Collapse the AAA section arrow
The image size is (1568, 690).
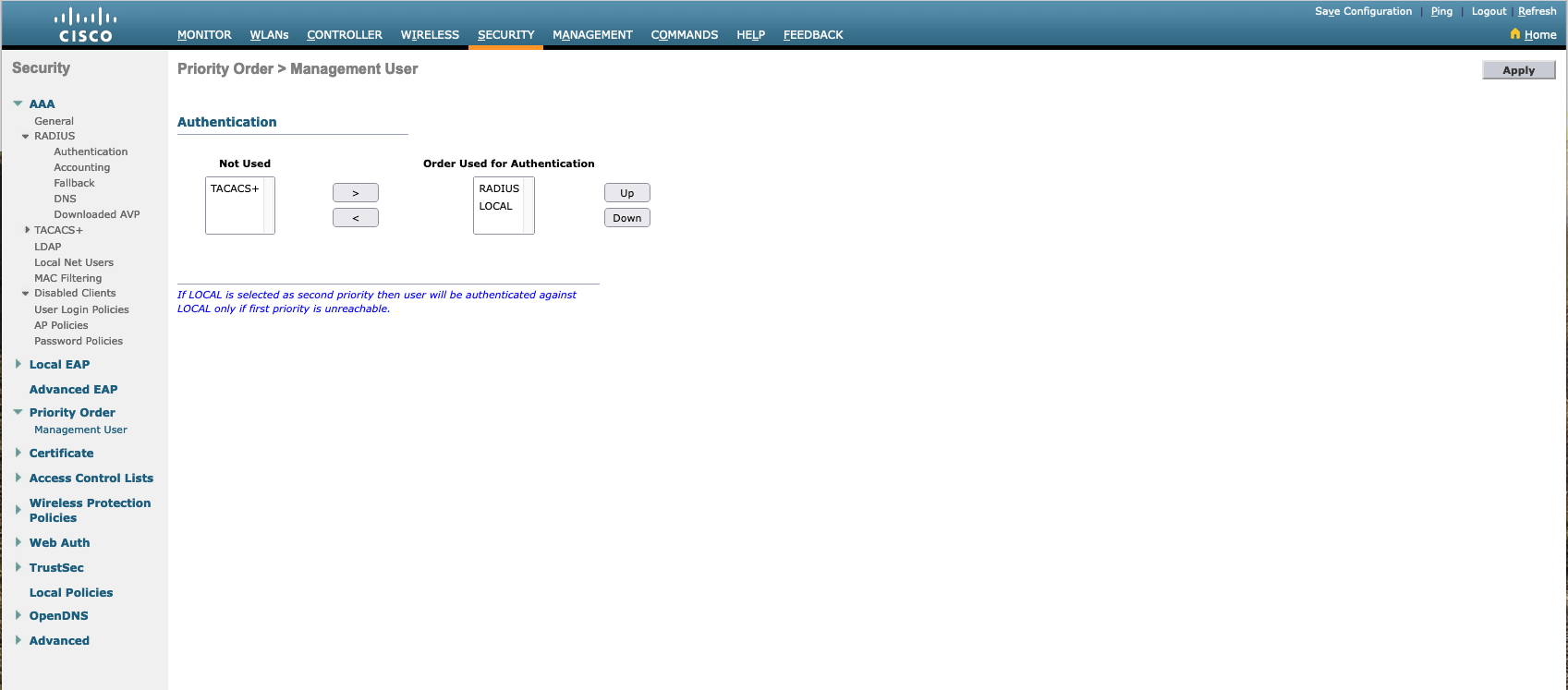click(18, 103)
